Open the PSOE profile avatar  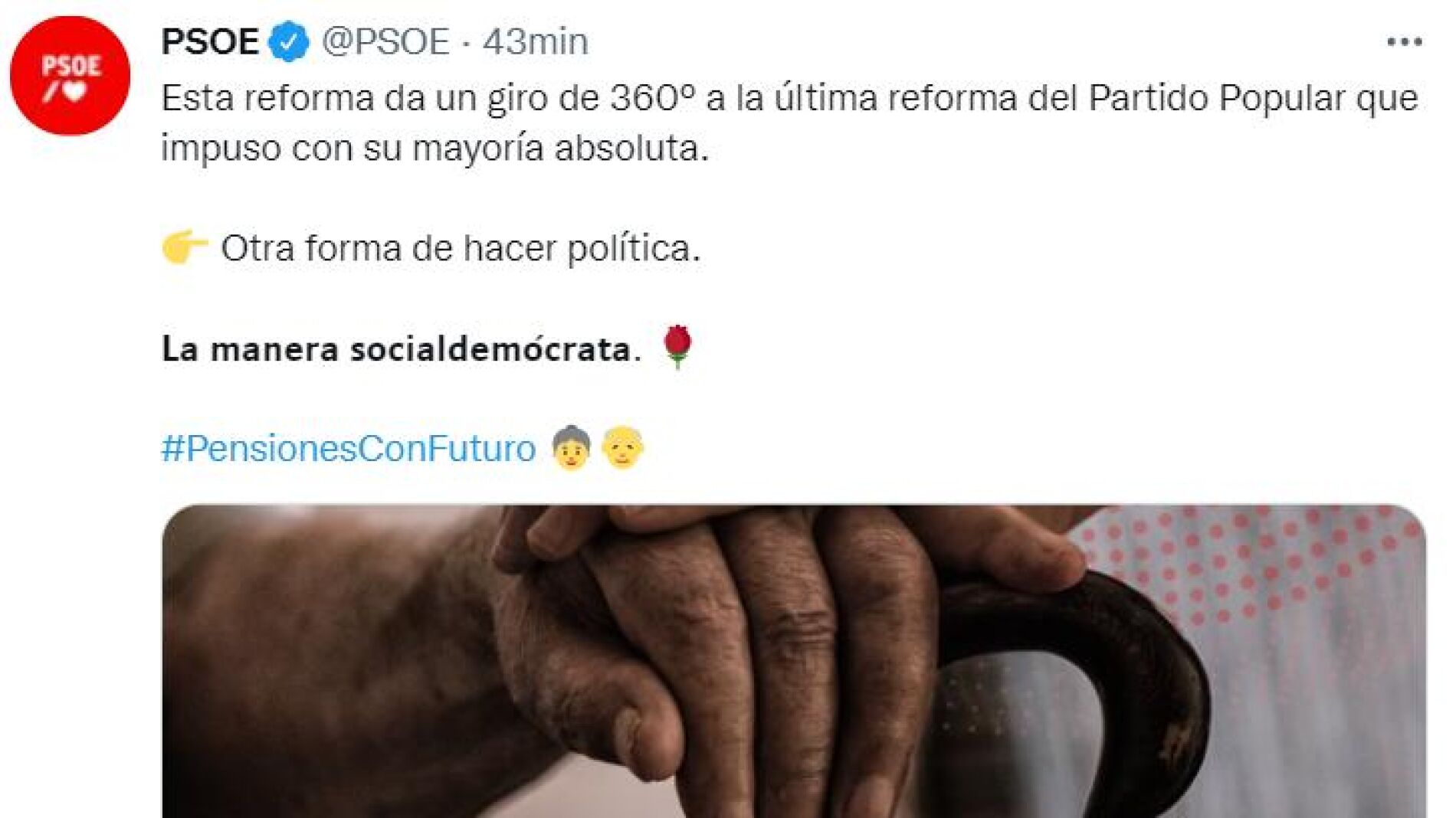click(x=70, y=76)
